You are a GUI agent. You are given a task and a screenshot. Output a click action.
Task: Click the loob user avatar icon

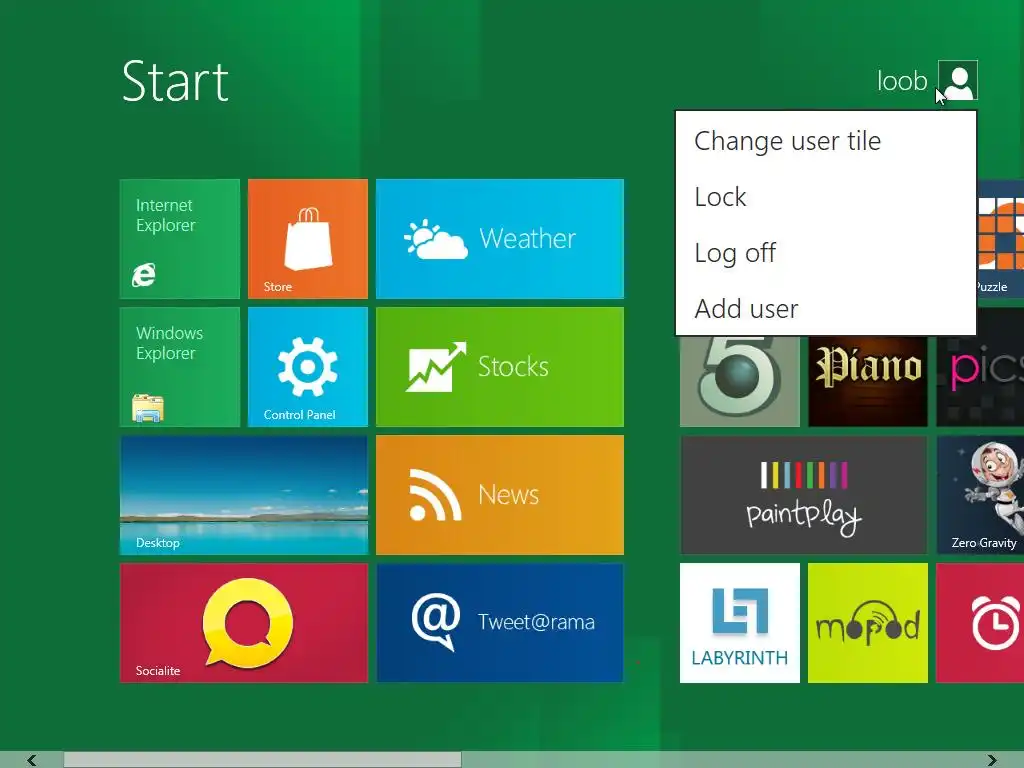958,80
